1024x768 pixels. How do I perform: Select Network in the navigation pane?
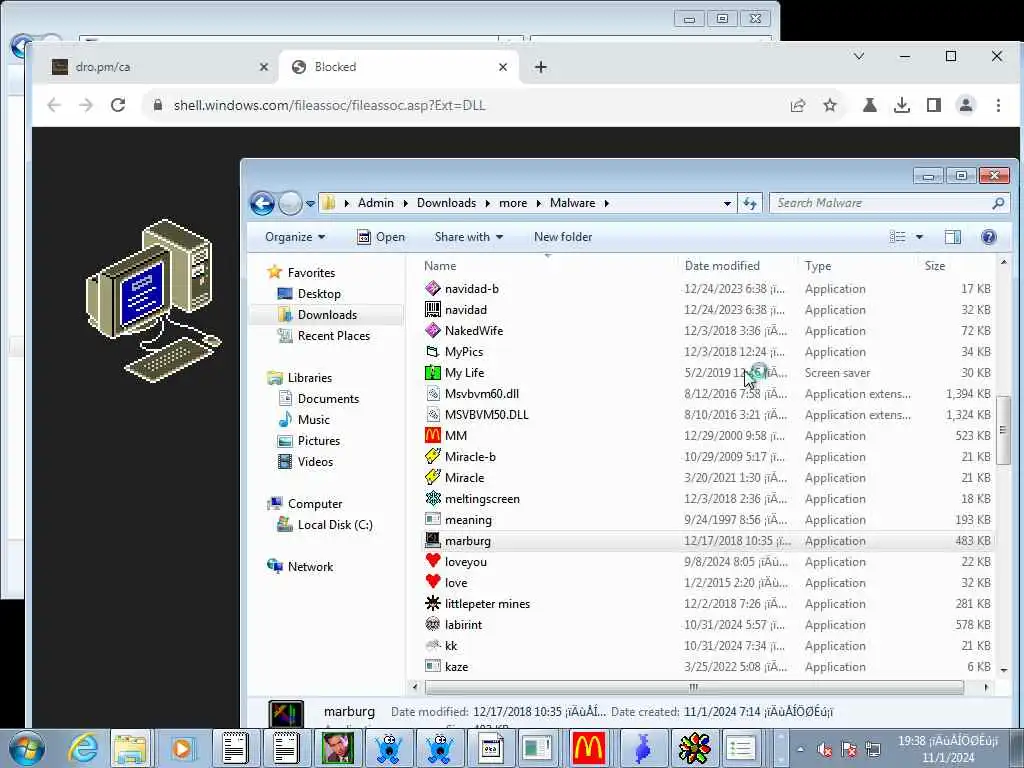310,567
